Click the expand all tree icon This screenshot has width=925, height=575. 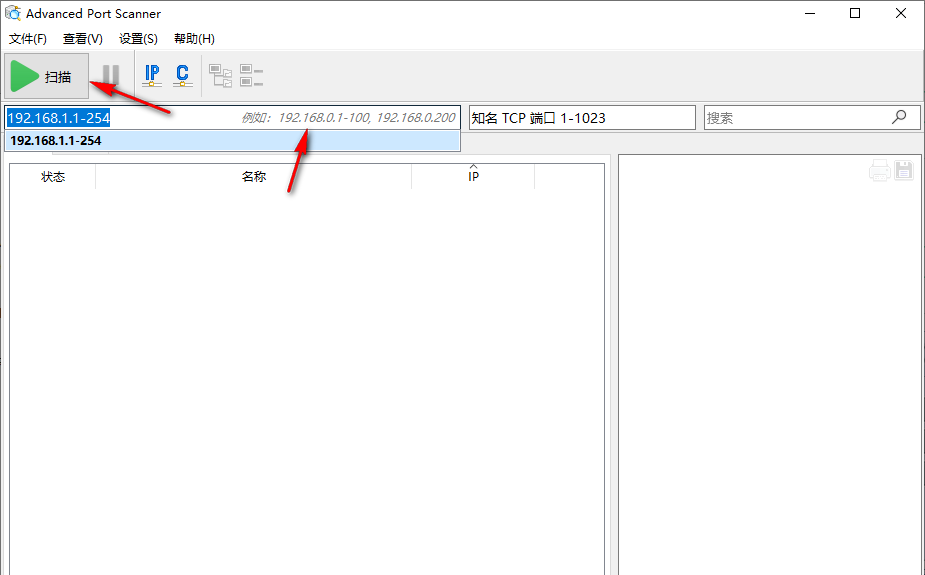point(220,76)
